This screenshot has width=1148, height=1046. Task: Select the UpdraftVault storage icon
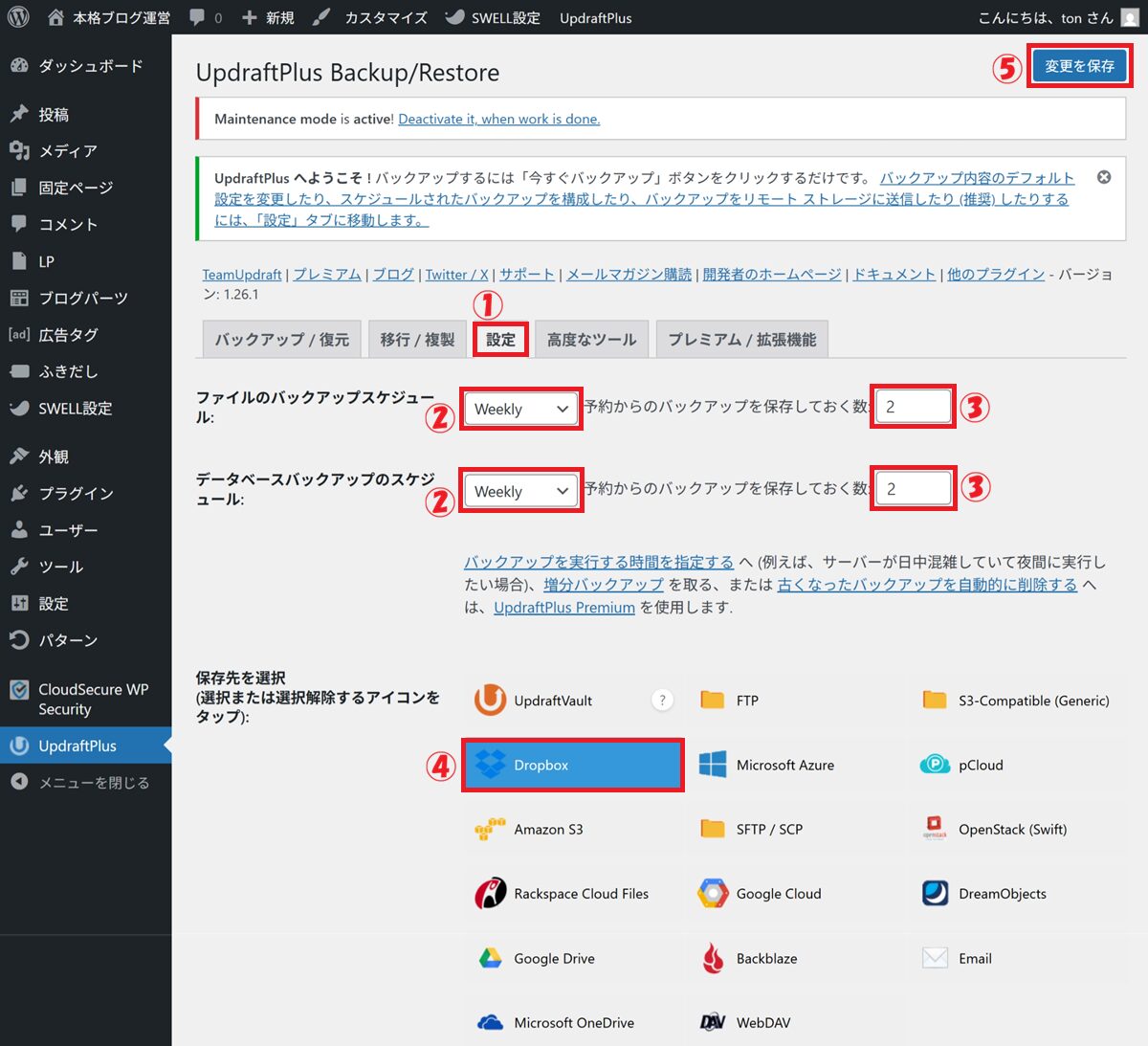click(552, 701)
